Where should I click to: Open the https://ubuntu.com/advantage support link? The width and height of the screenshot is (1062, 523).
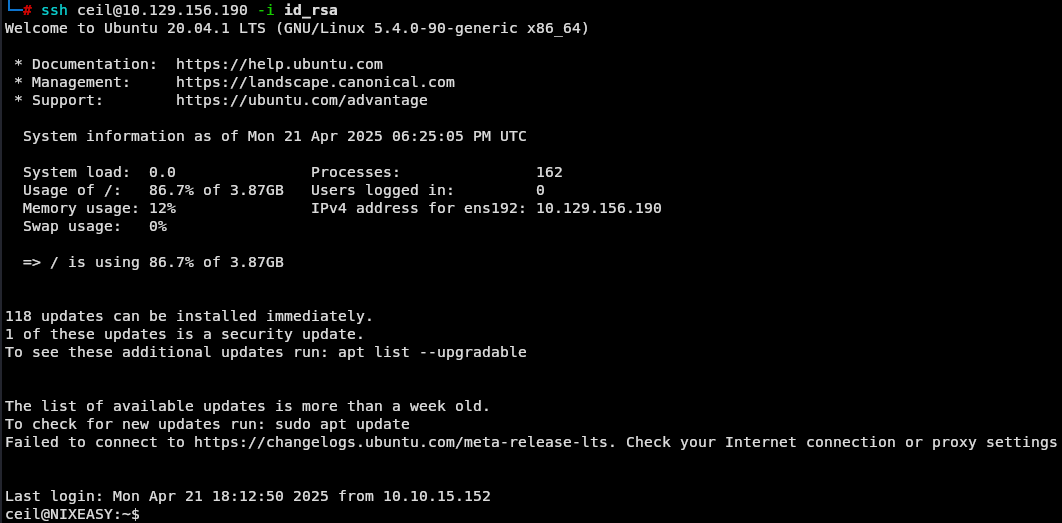point(301,100)
